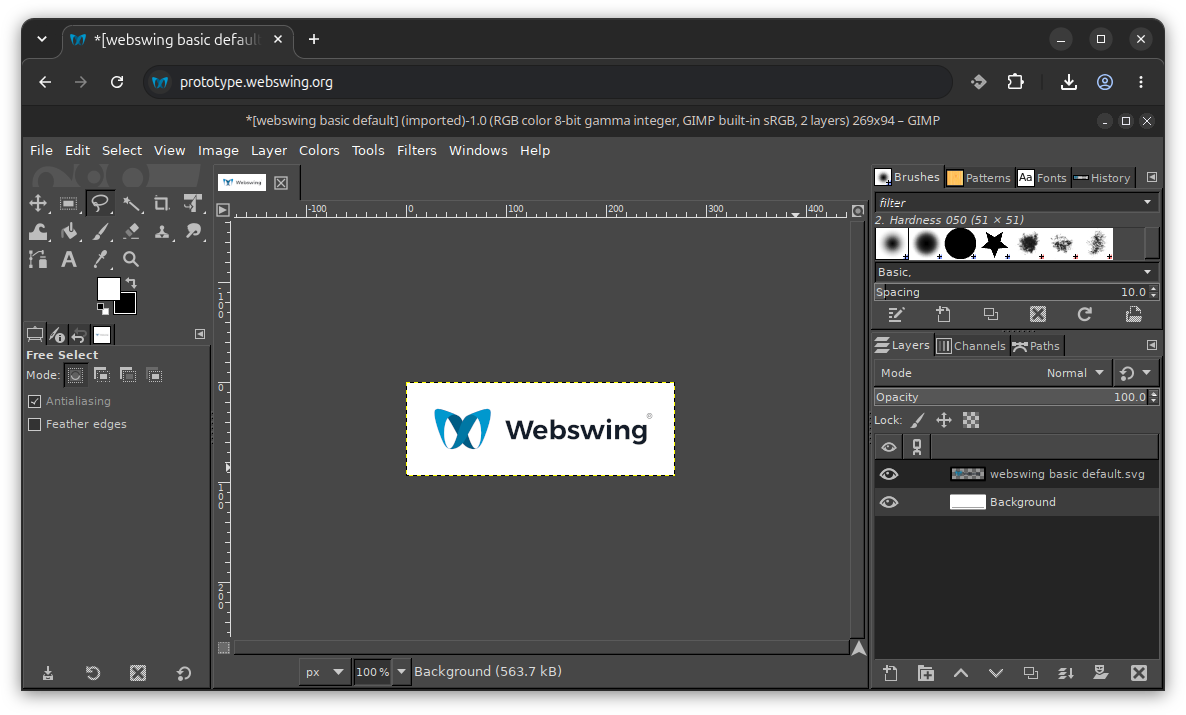1186x715 pixels.
Task: Select the Paths tool in toolbox
Action: pyautogui.click(x=38, y=260)
